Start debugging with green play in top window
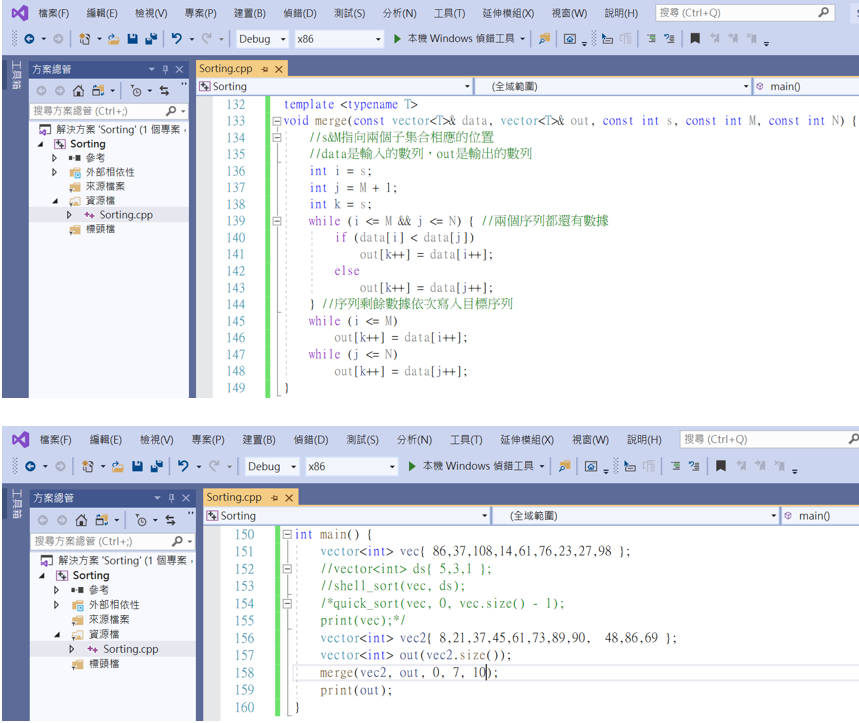The image size is (859, 723). click(397, 38)
